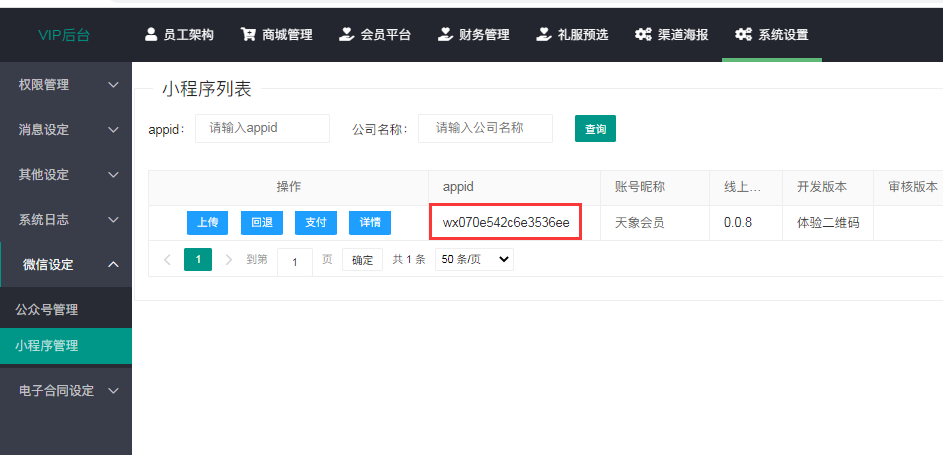This screenshot has height=455, width=943.
Task: Click the 体验二维码 link in 开发版本 column
Action: coord(827,223)
